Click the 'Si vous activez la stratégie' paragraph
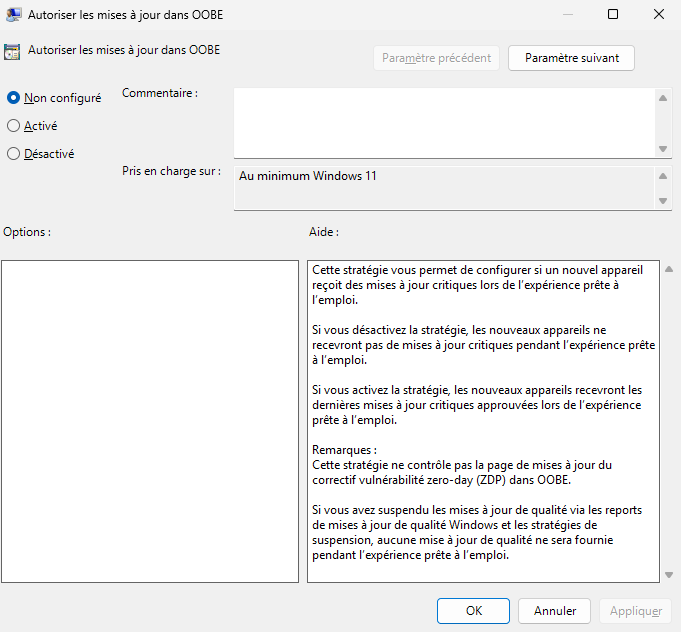 point(477,405)
